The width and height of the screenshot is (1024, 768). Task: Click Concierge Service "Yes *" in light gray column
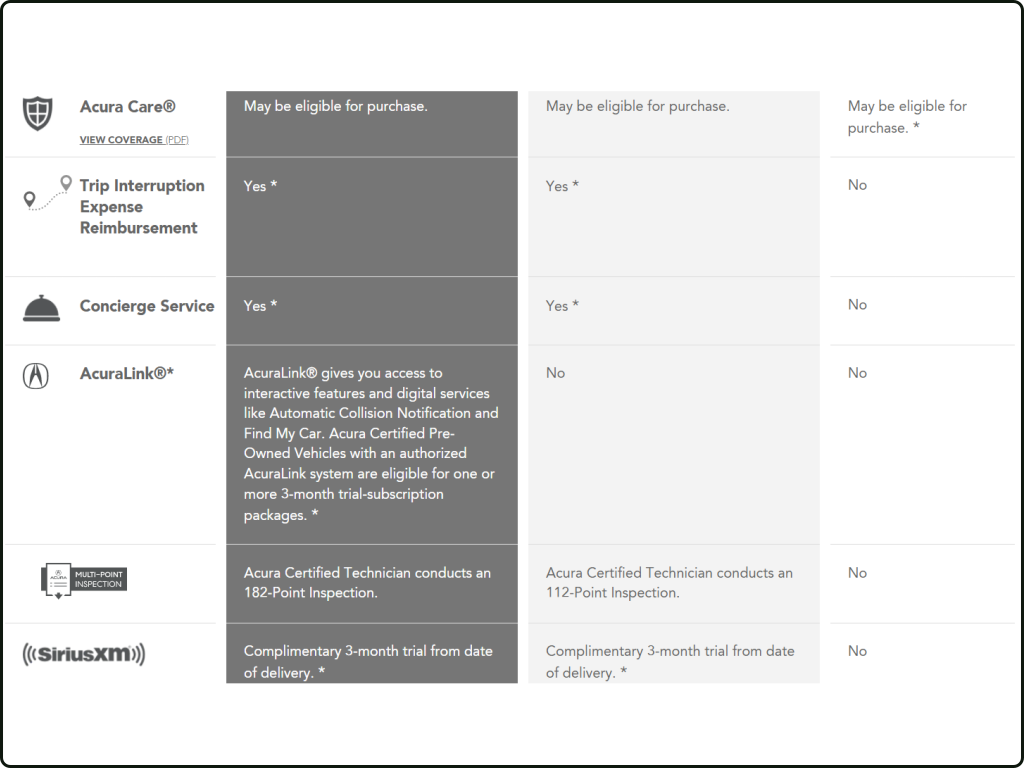point(562,306)
